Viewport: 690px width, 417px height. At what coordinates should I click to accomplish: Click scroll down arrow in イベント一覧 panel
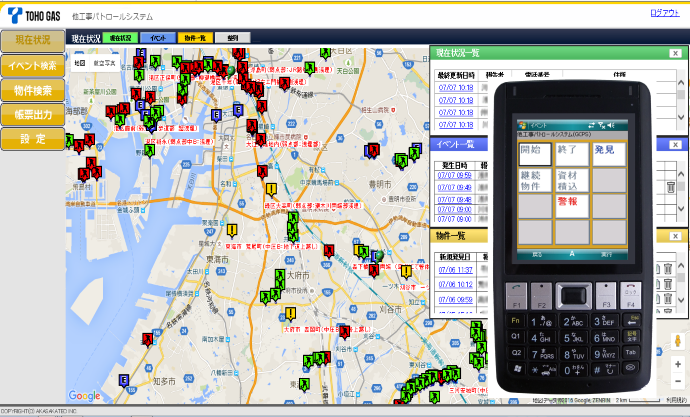click(x=681, y=209)
